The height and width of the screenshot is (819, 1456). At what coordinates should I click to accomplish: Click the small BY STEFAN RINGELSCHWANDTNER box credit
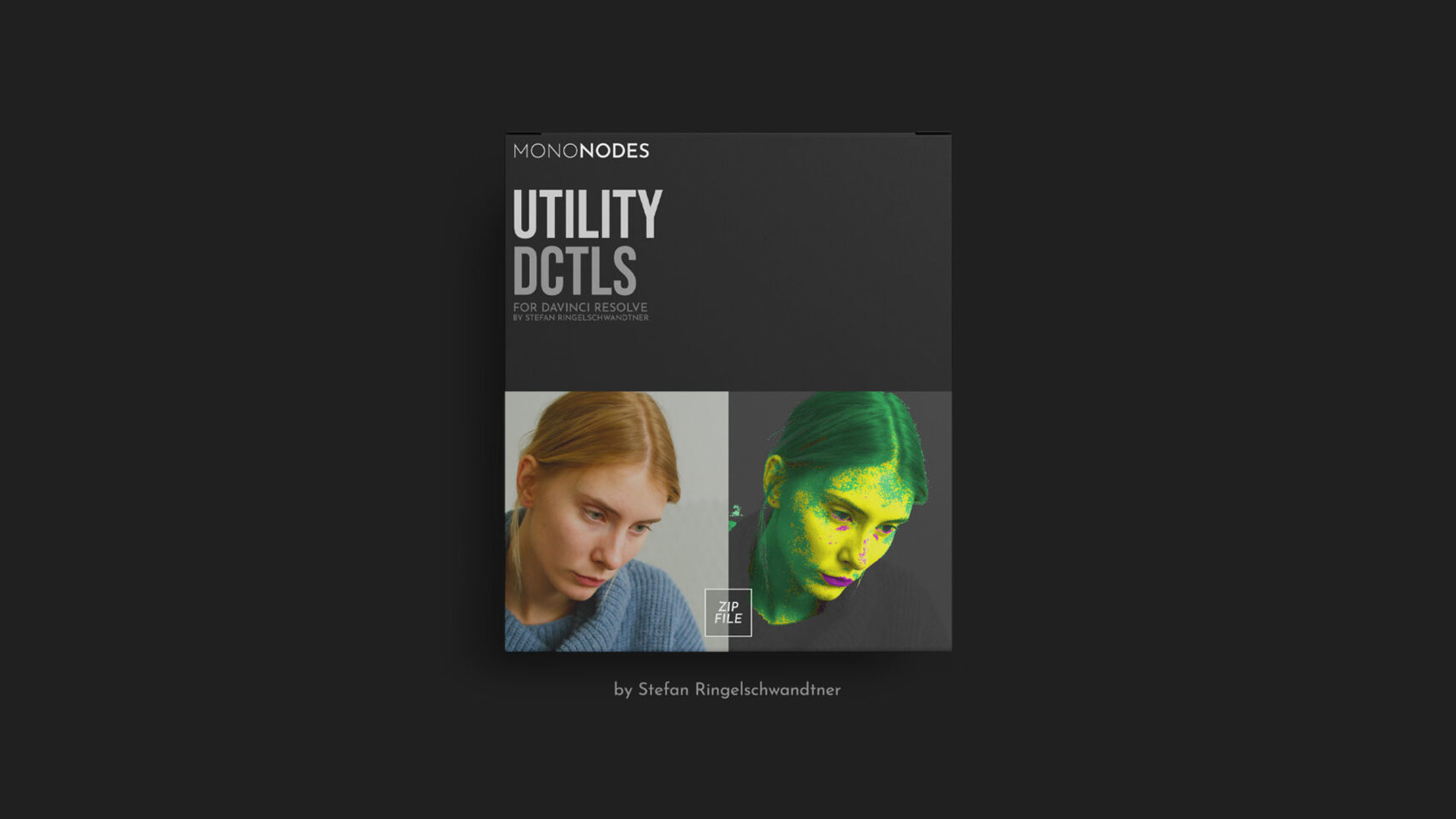(581, 318)
